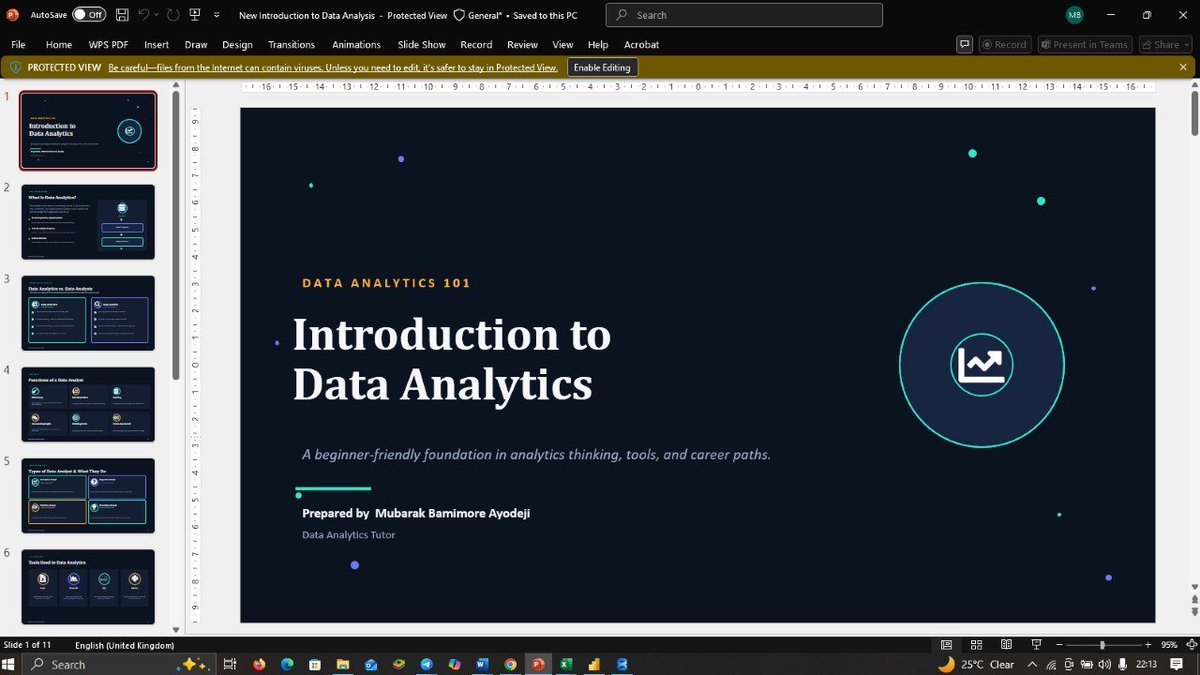Click the zoom slider in status bar

(1102, 645)
